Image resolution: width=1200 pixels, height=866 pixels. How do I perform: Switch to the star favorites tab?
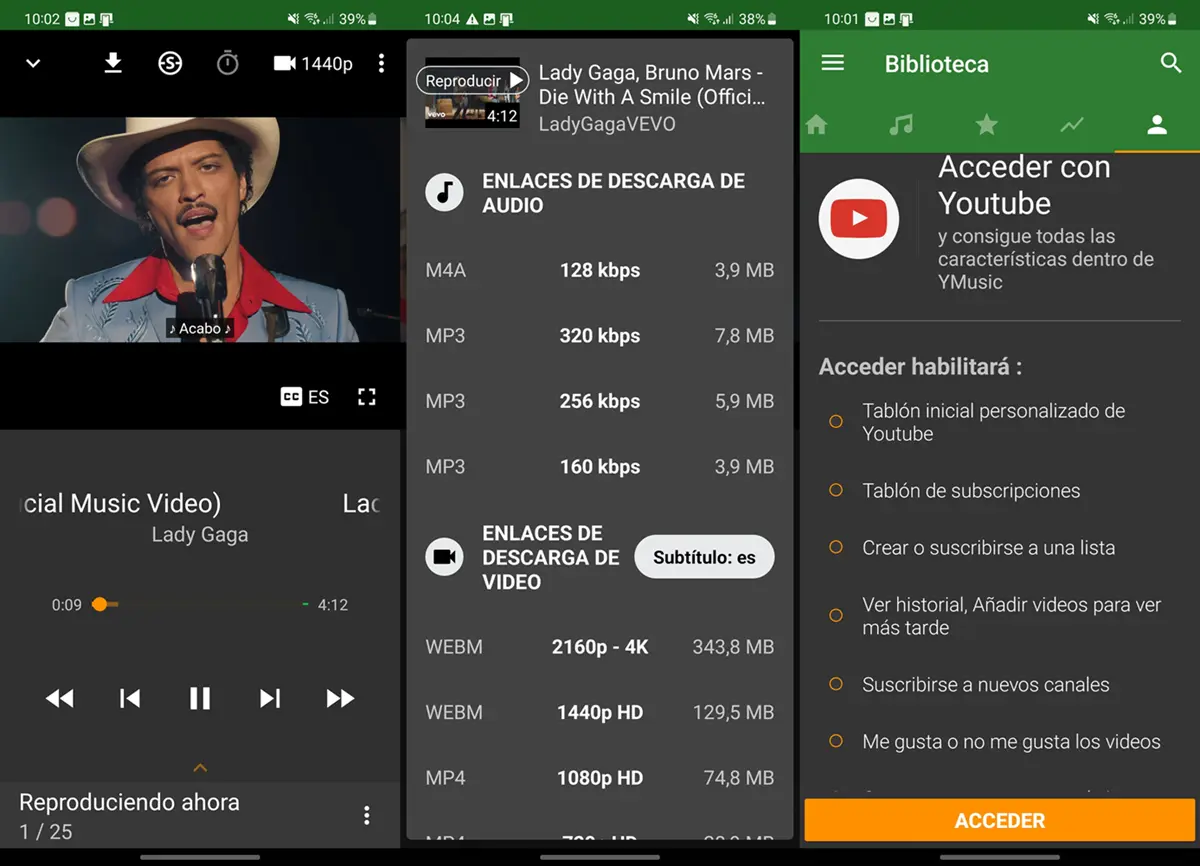pos(986,125)
